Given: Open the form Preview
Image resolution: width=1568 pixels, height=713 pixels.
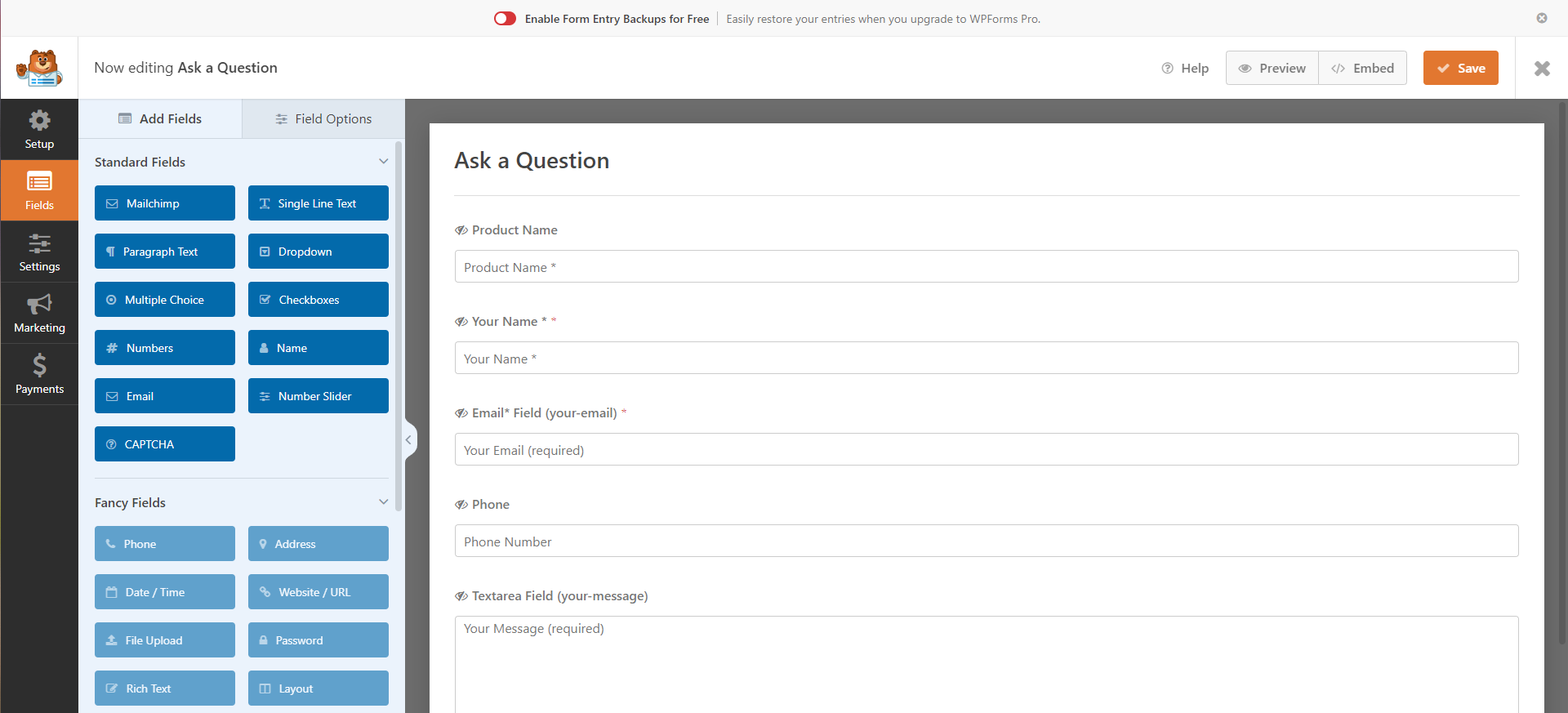Looking at the screenshot, I should pyautogui.click(x=1272, y=69).
